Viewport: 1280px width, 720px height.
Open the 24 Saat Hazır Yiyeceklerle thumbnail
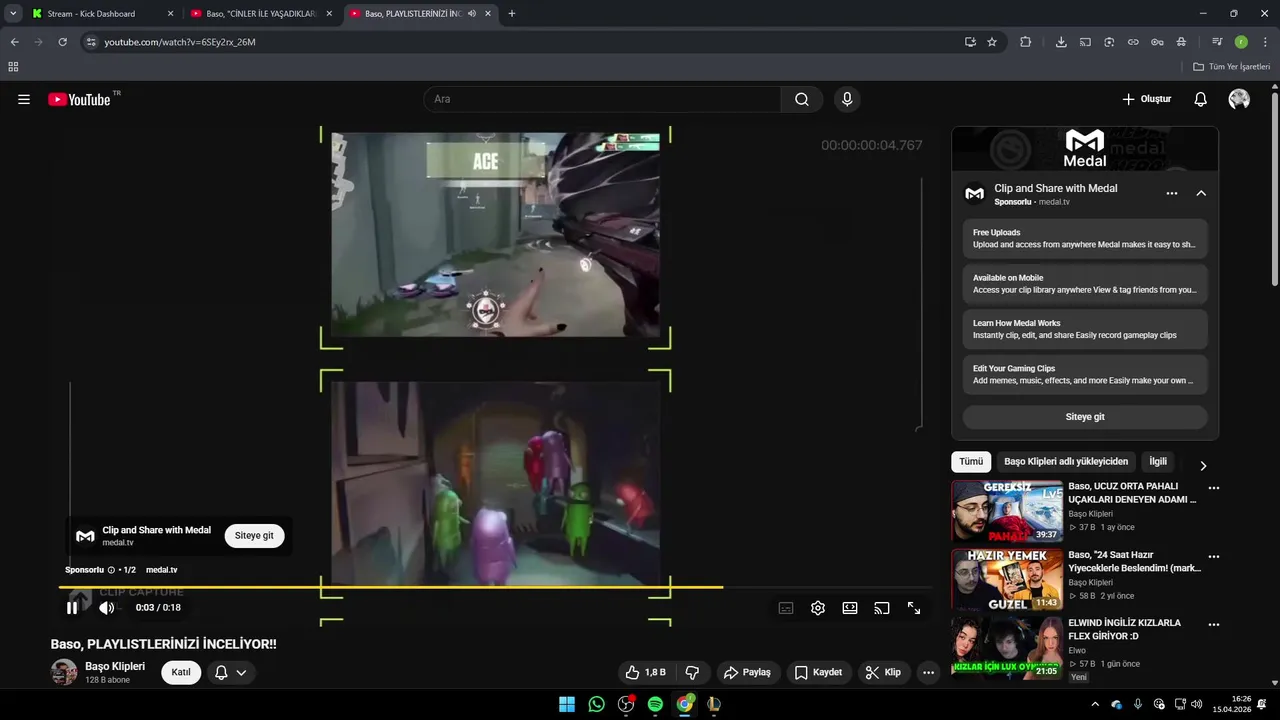(1007, 579)
